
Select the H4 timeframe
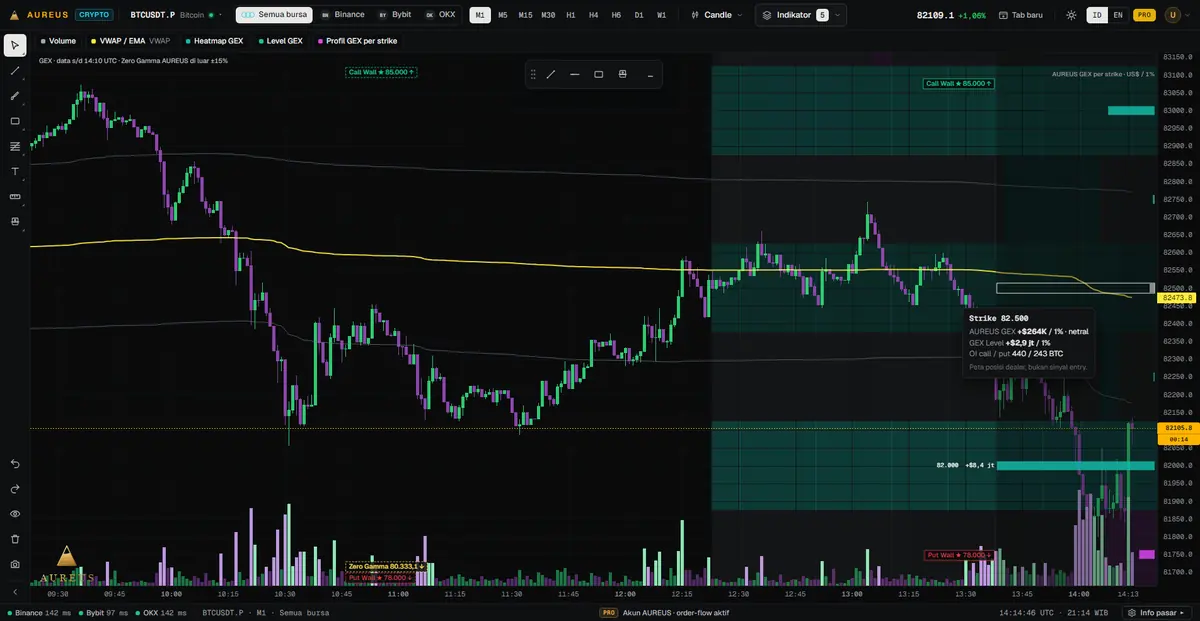[x=594, y=15]
